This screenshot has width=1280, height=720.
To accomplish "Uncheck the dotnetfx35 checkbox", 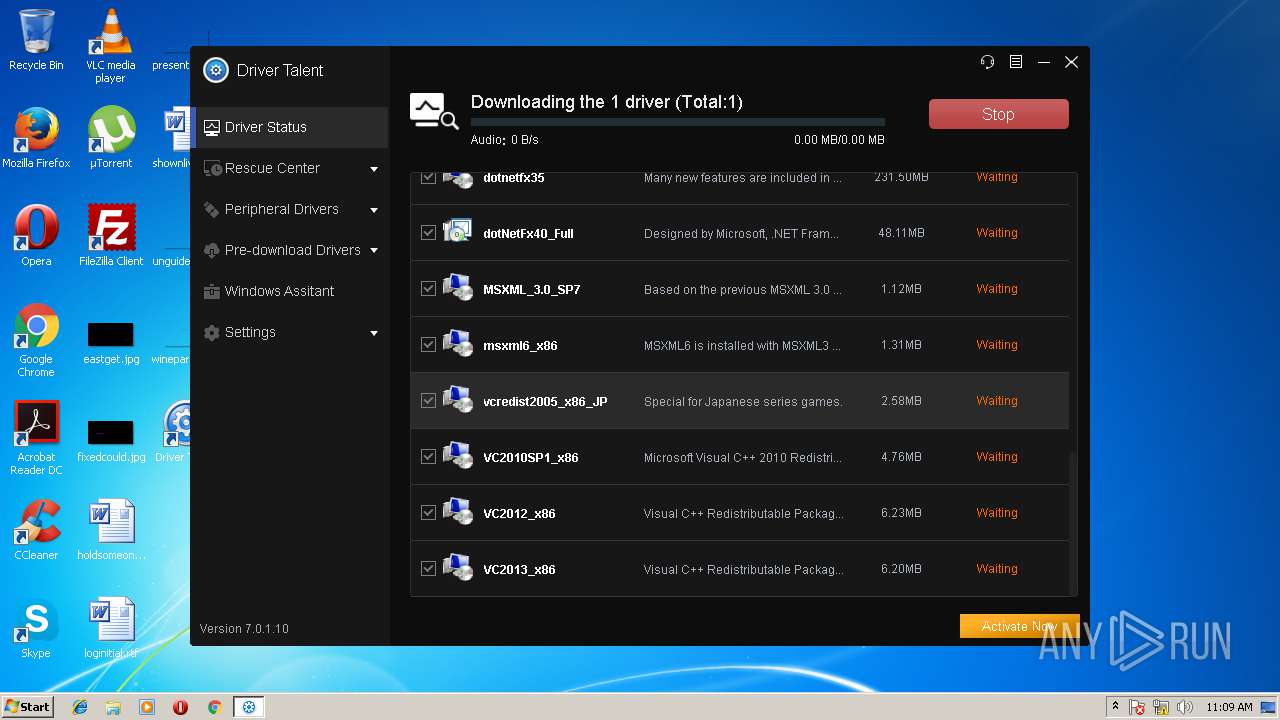I will 428,177.
